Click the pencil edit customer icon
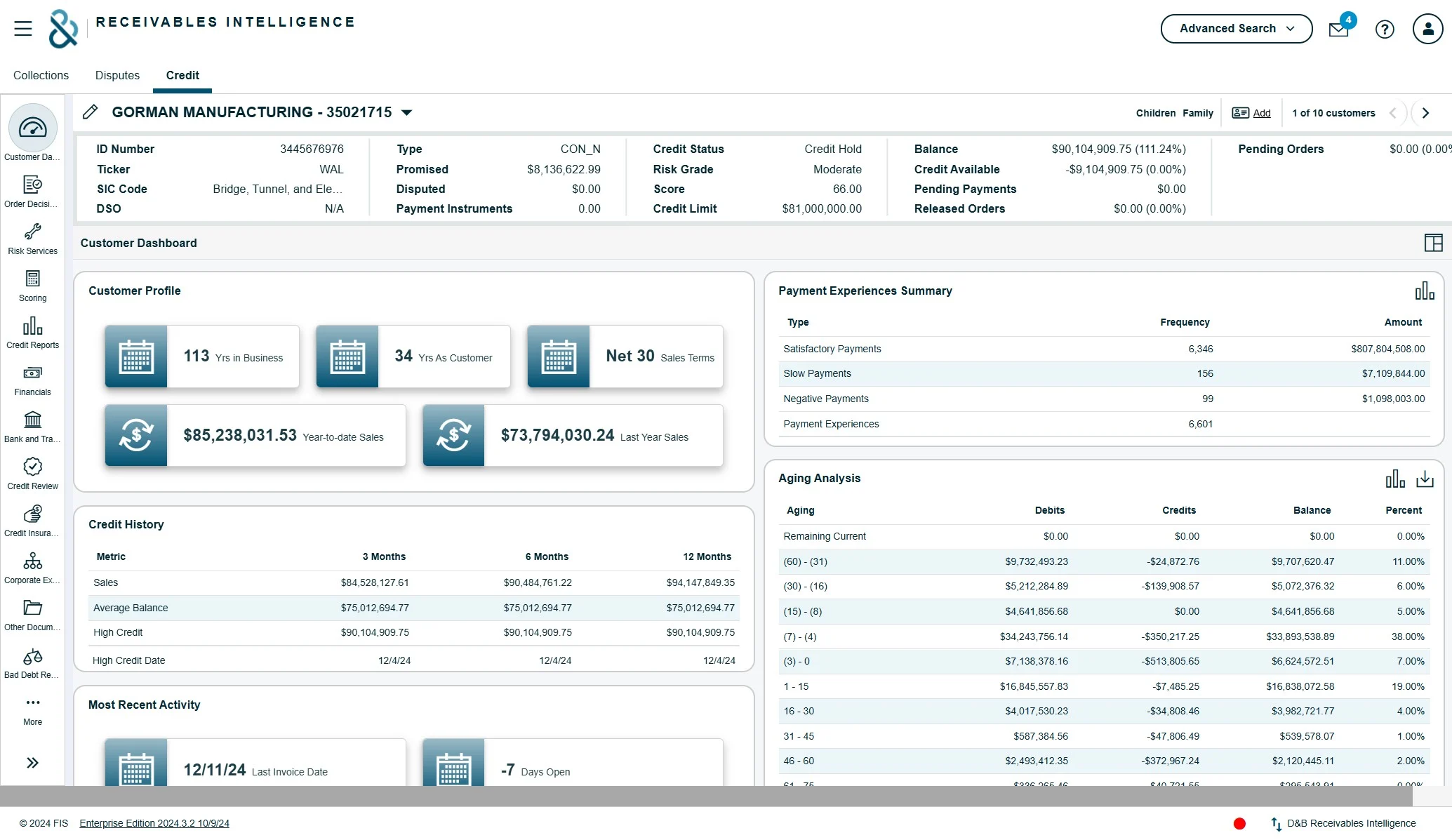 (90, 112)
